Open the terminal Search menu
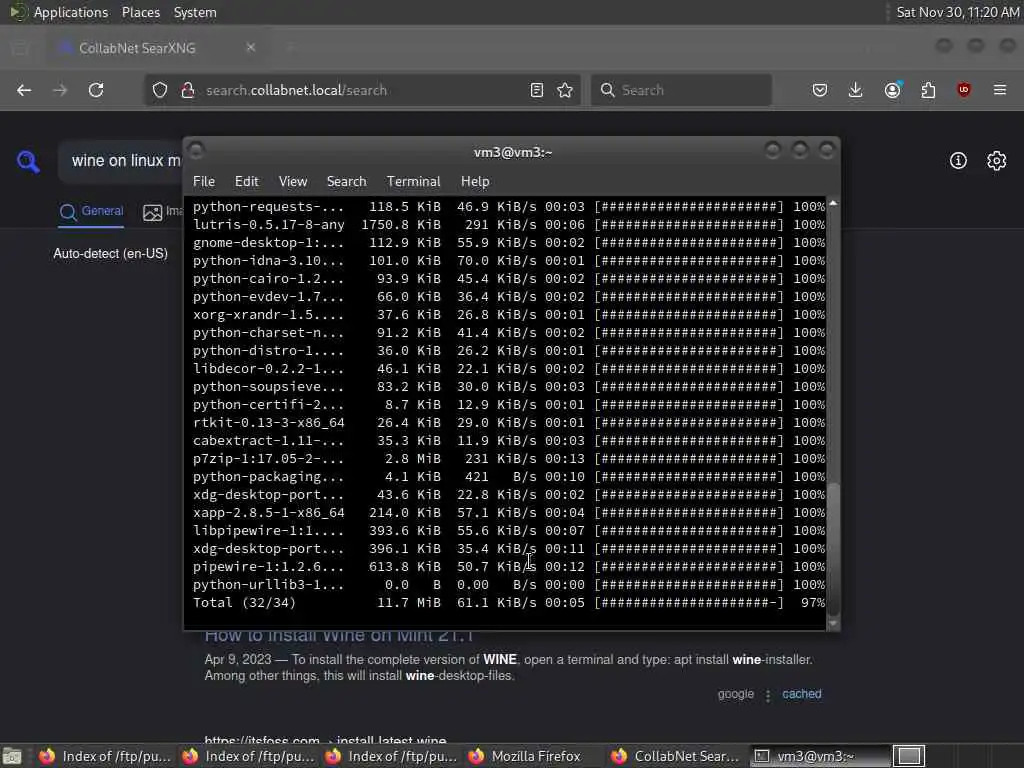 tap(346, 182)
